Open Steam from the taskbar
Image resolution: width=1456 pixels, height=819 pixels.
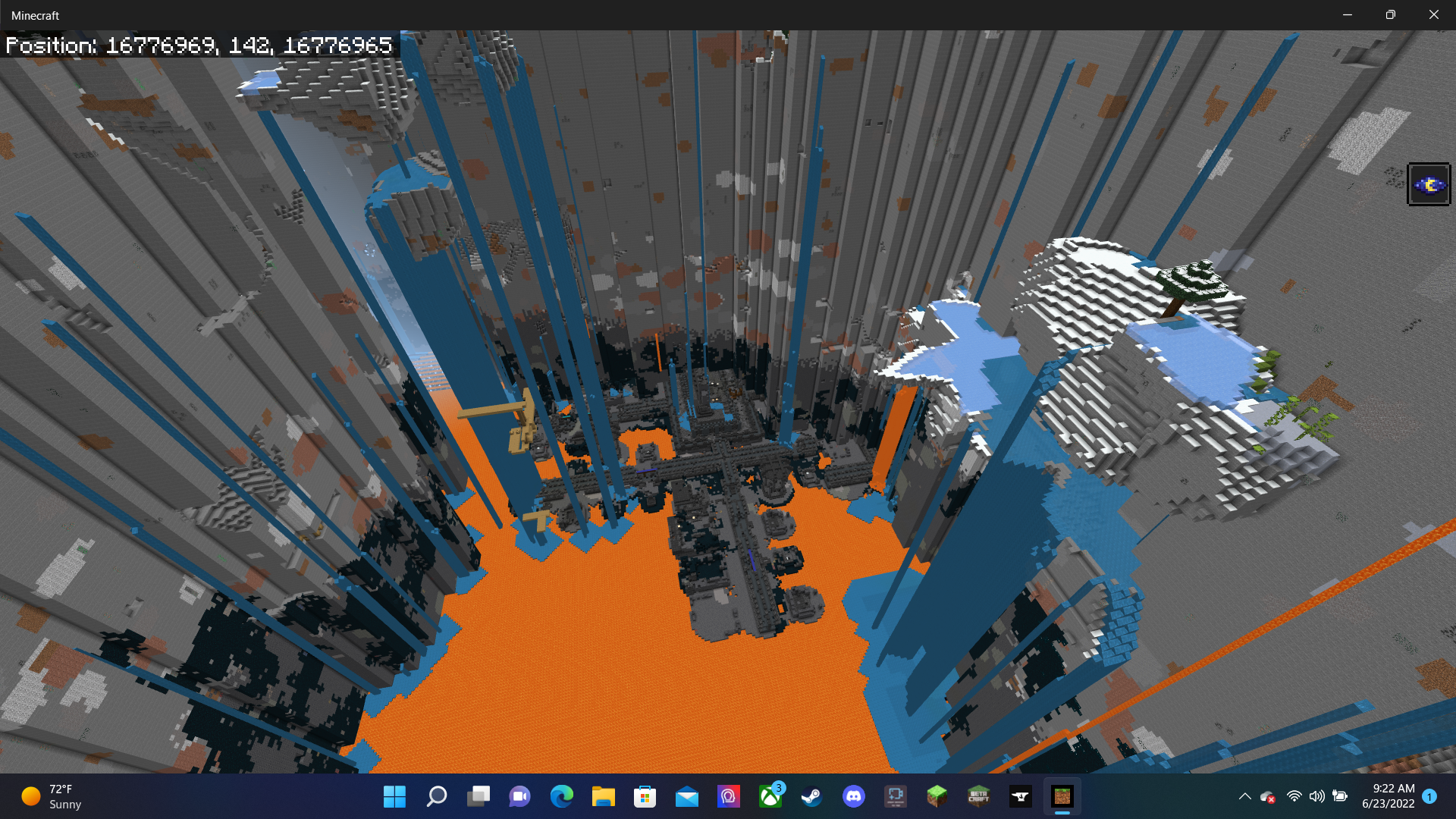[811, 796]
